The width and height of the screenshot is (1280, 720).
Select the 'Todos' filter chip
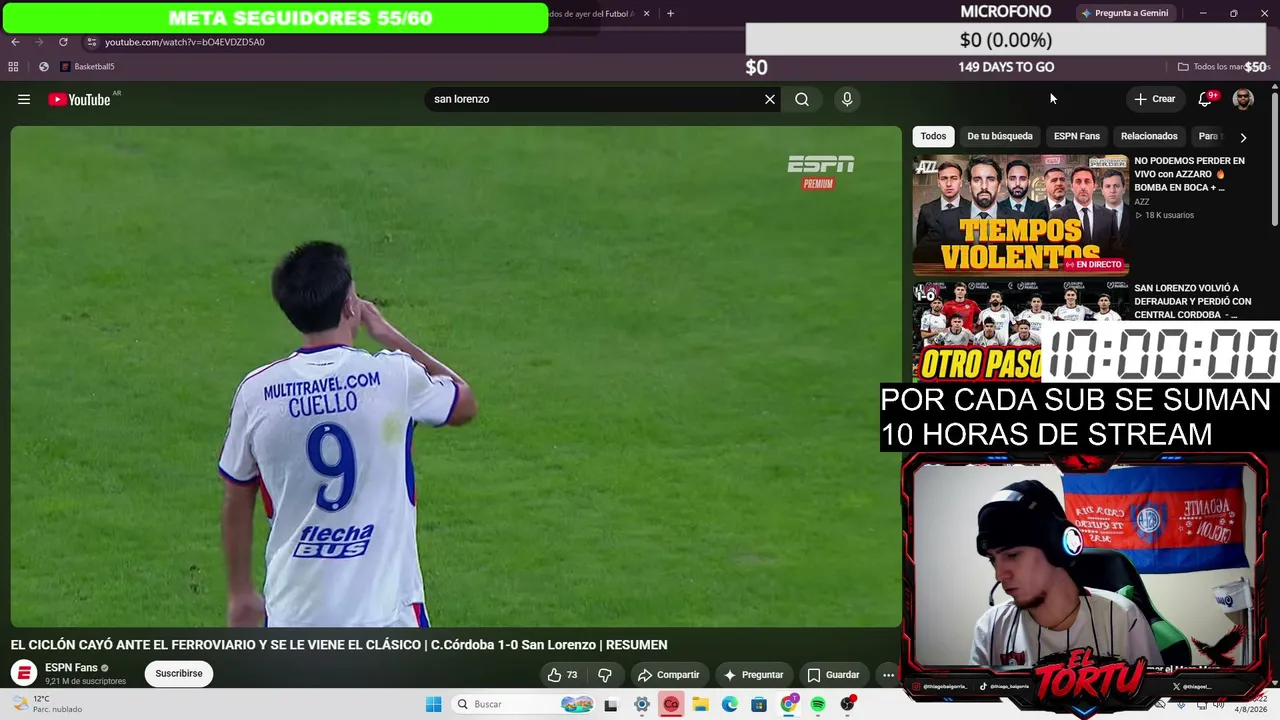(x=933, y=136)
